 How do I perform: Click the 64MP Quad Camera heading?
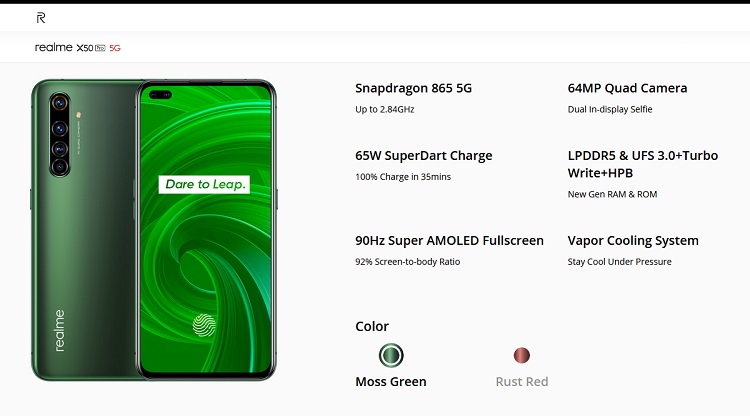pos(627,88)
